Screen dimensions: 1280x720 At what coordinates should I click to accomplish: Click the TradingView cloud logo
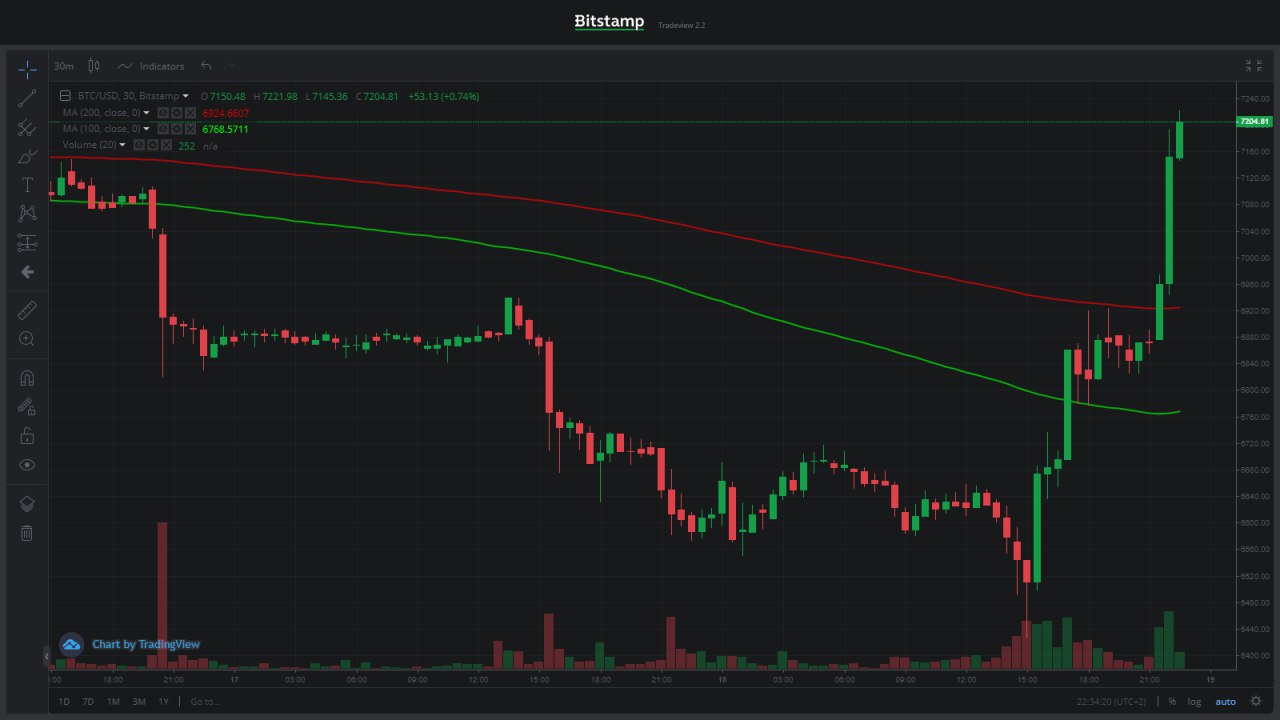point(70,644)
